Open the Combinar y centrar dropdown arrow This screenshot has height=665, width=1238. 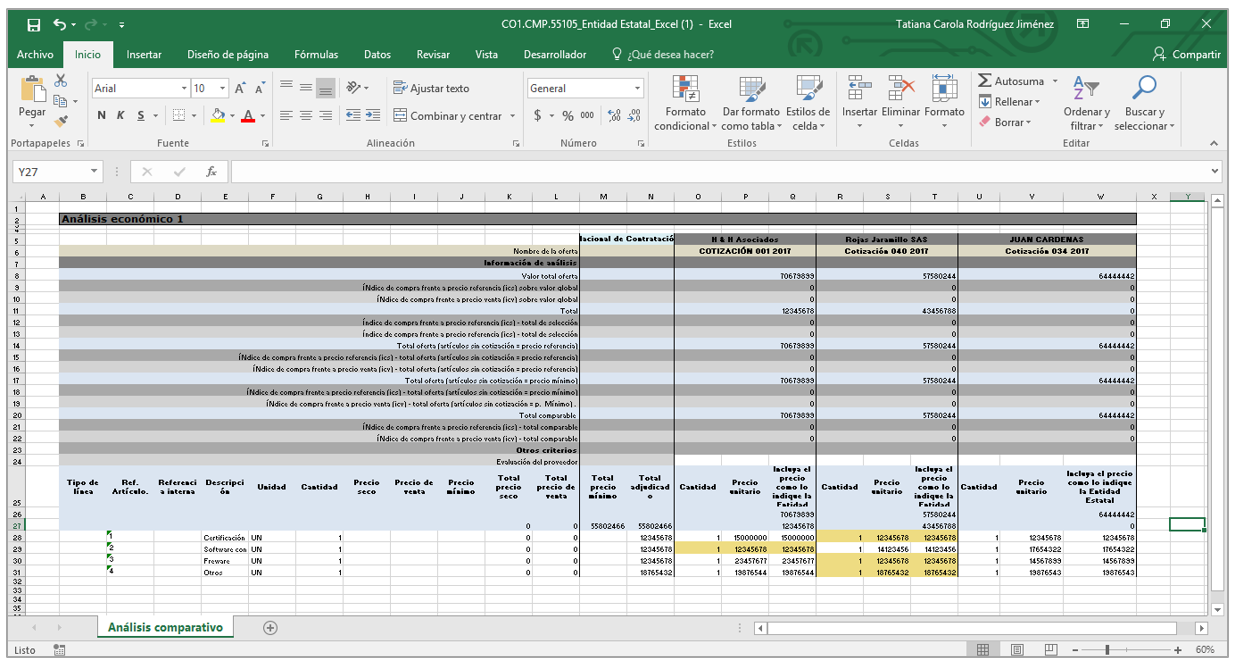pyautogui.click(x=512, y=116)
